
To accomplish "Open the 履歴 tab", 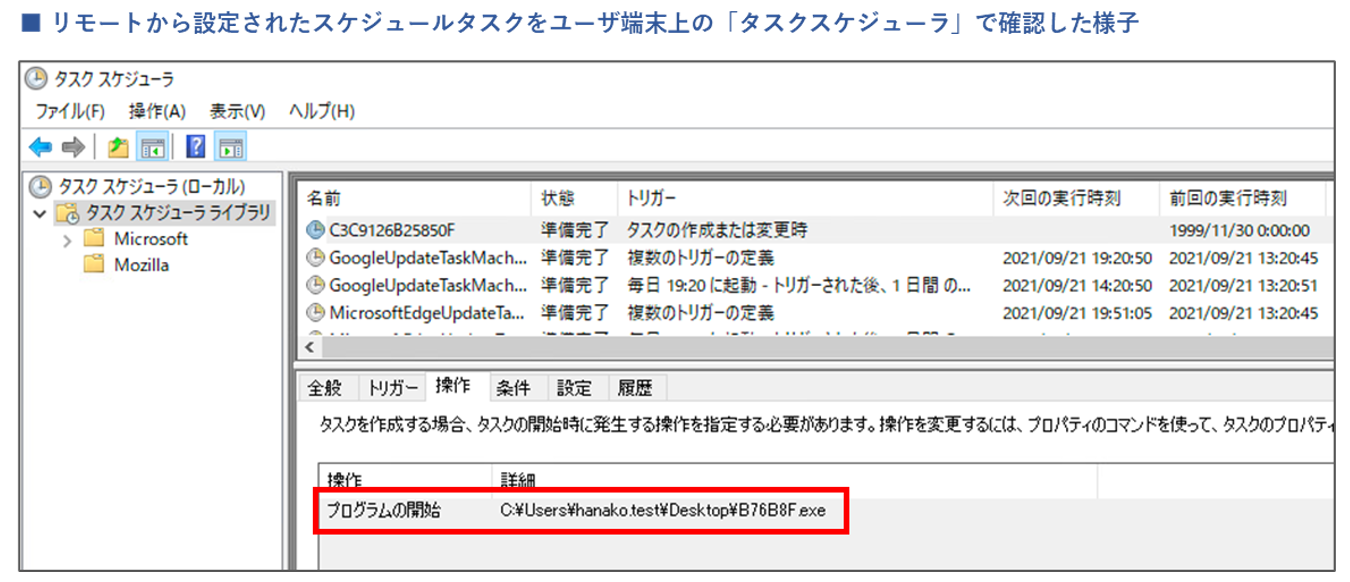I will tap(635, 388).
